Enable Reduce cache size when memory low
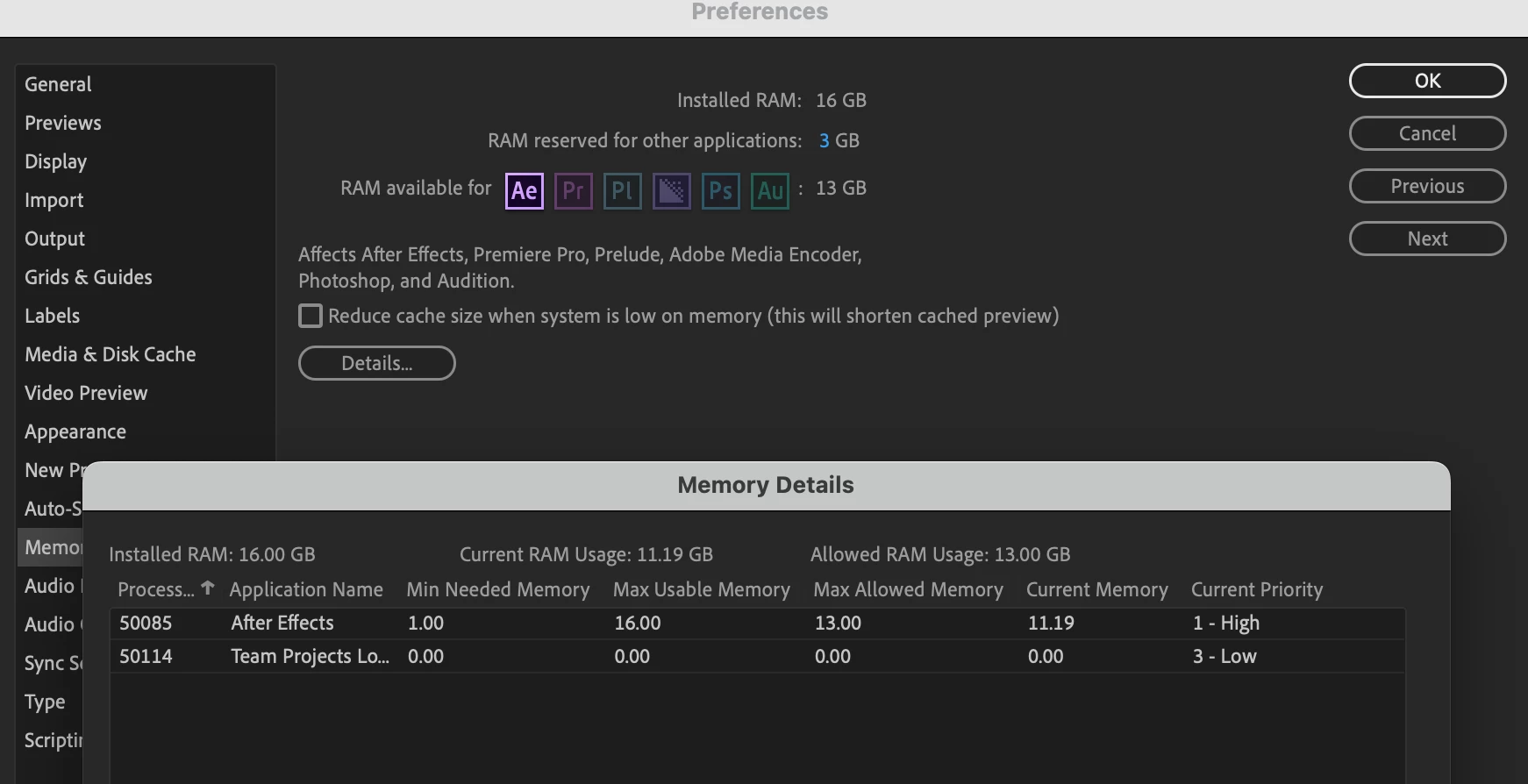 click(311, 316)
